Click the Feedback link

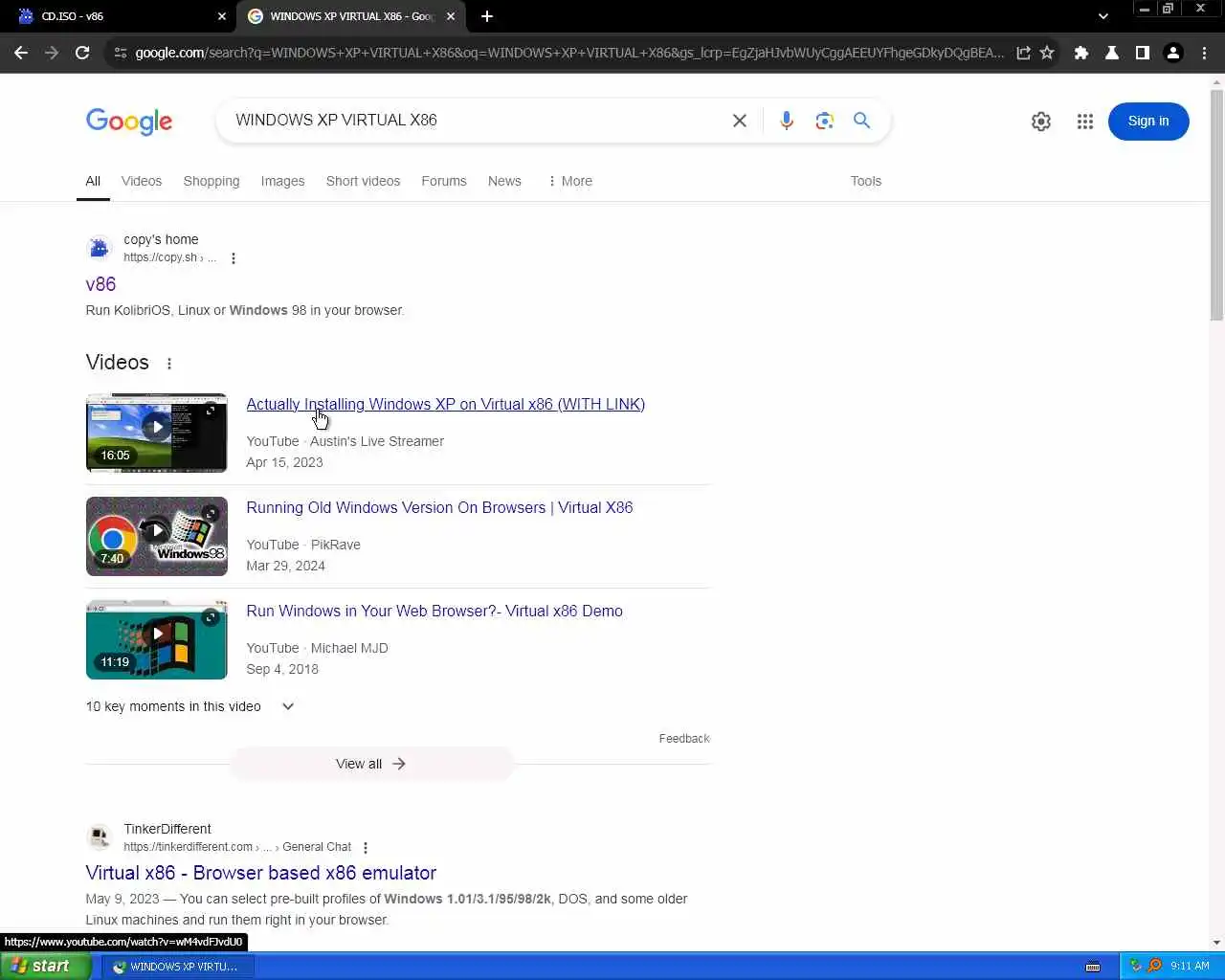tap(684, 739)
